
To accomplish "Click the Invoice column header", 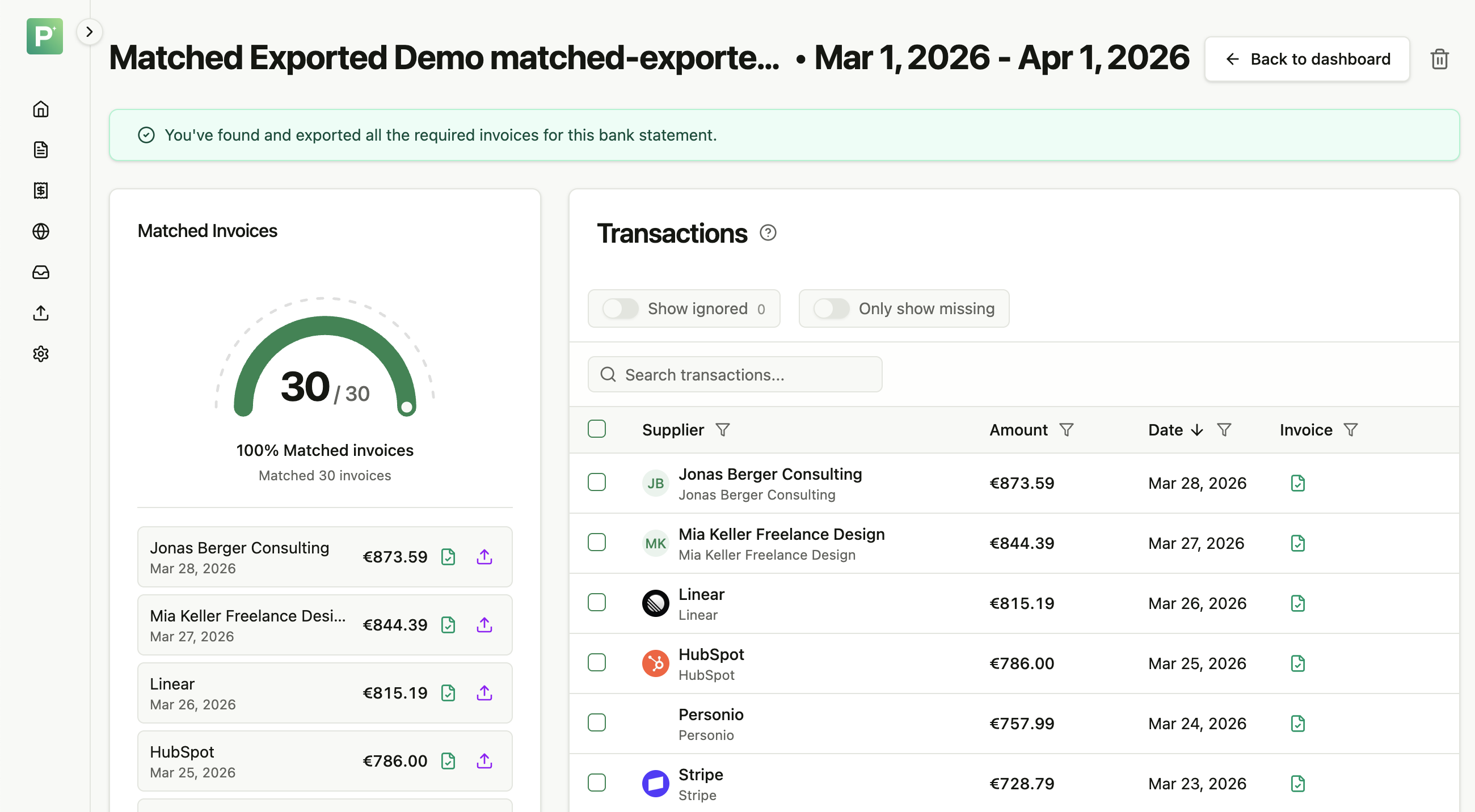I will (1306, 430).
